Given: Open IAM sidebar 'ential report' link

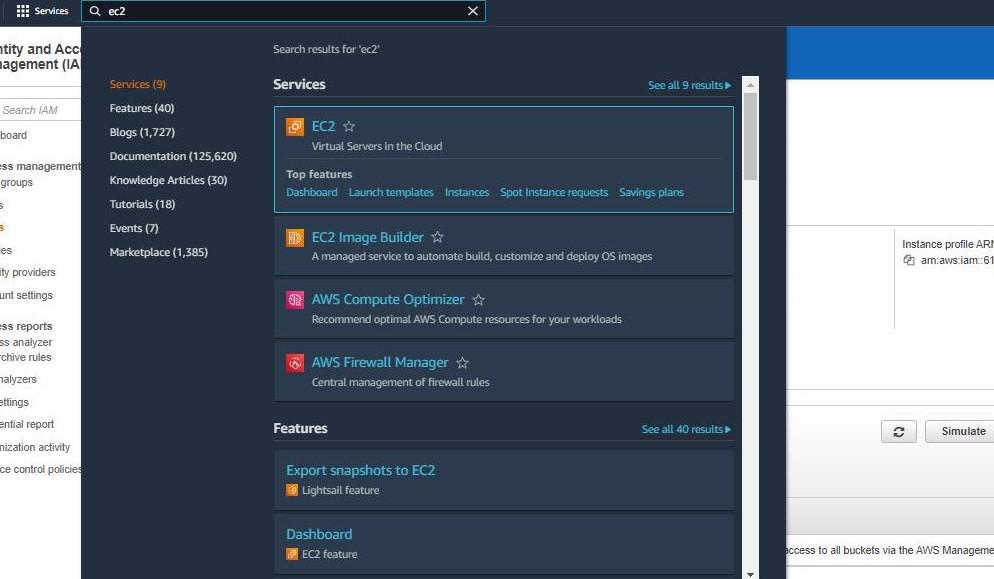Looking at the screenshot, I should coord(27,424).
